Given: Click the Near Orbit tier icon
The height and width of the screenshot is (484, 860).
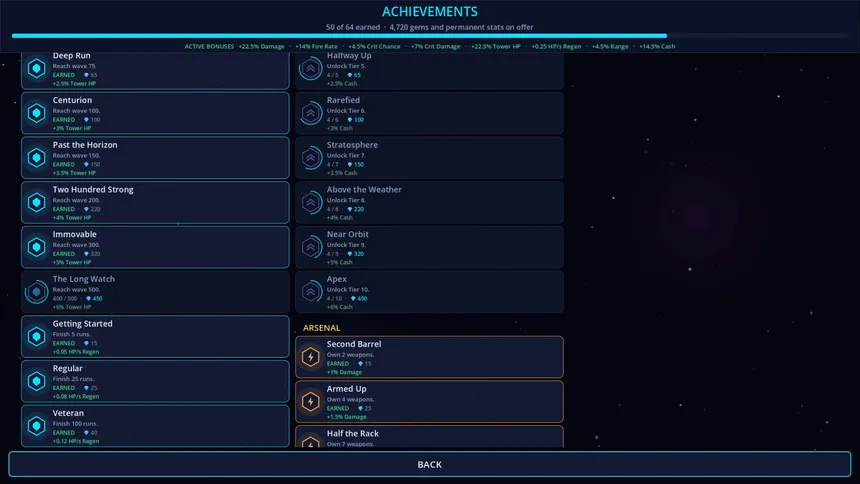Looking at the screenshot, I should [x=310, y=247].
